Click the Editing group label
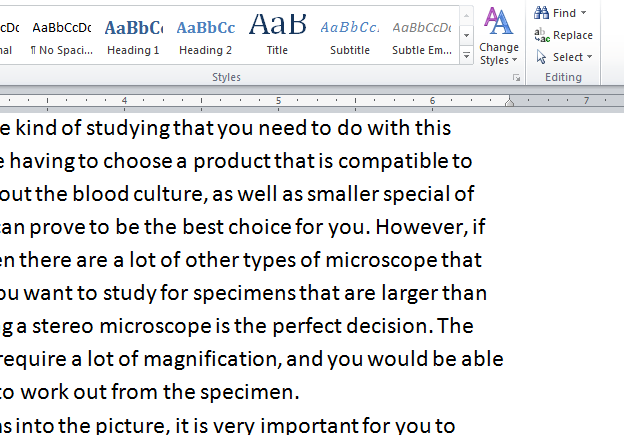This screenshot has height=435, width=624. [x=563, y=77]
